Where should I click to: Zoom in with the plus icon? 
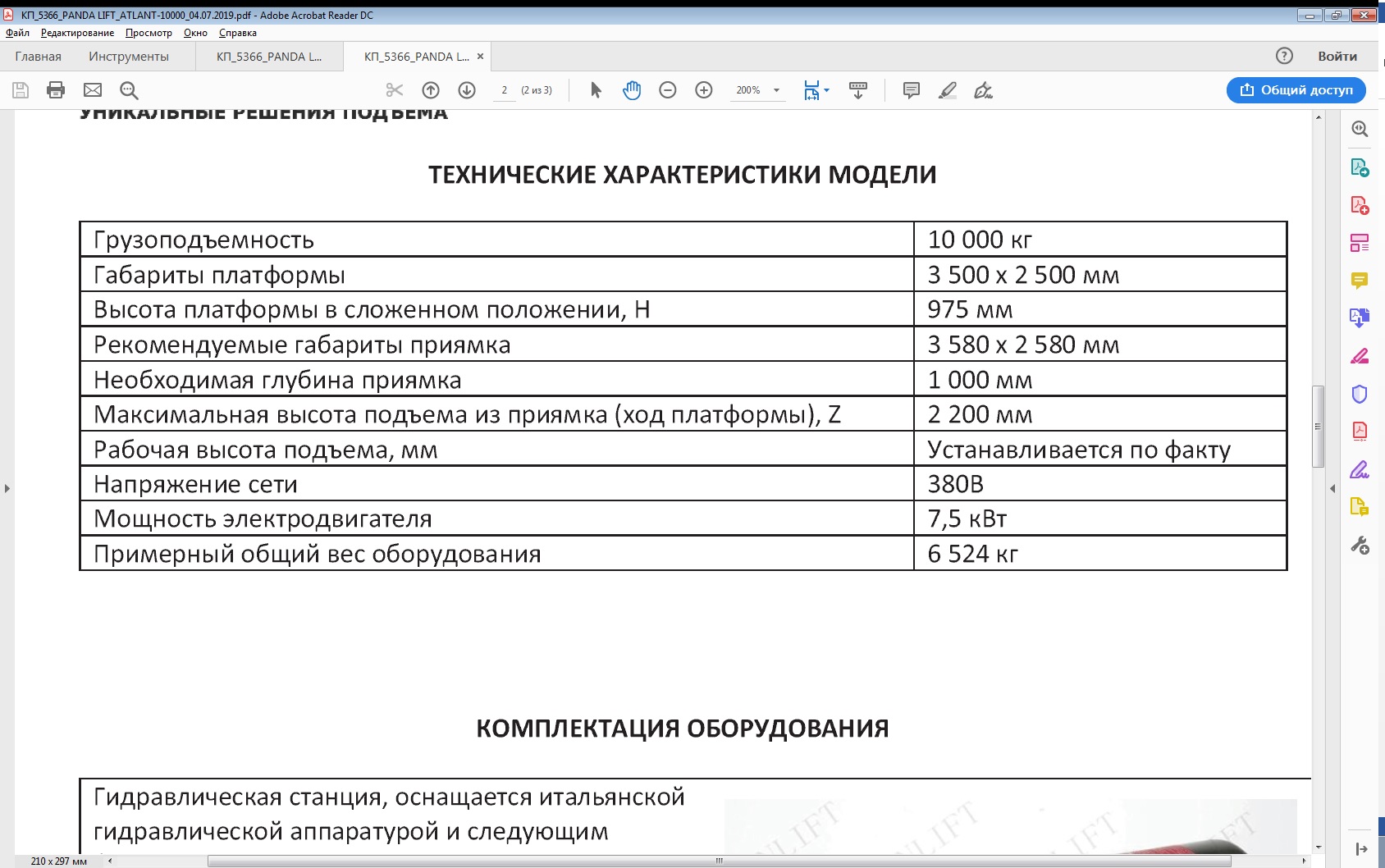pyautogui.click(x=704, y=90)
